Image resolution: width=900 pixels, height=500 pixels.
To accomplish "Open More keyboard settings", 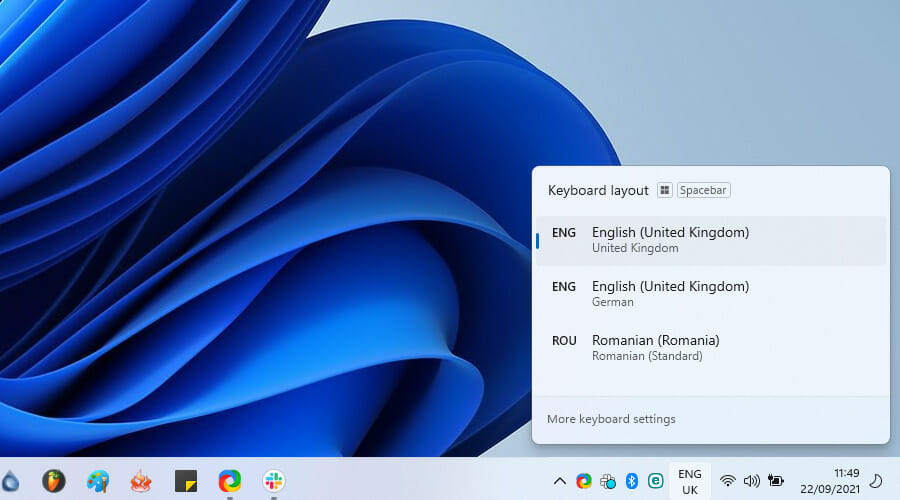I will click(x=611, y=419).
